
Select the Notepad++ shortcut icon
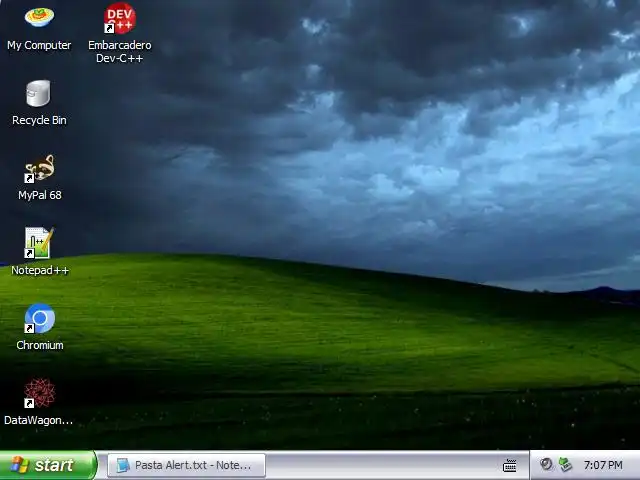tap(39, 243)
